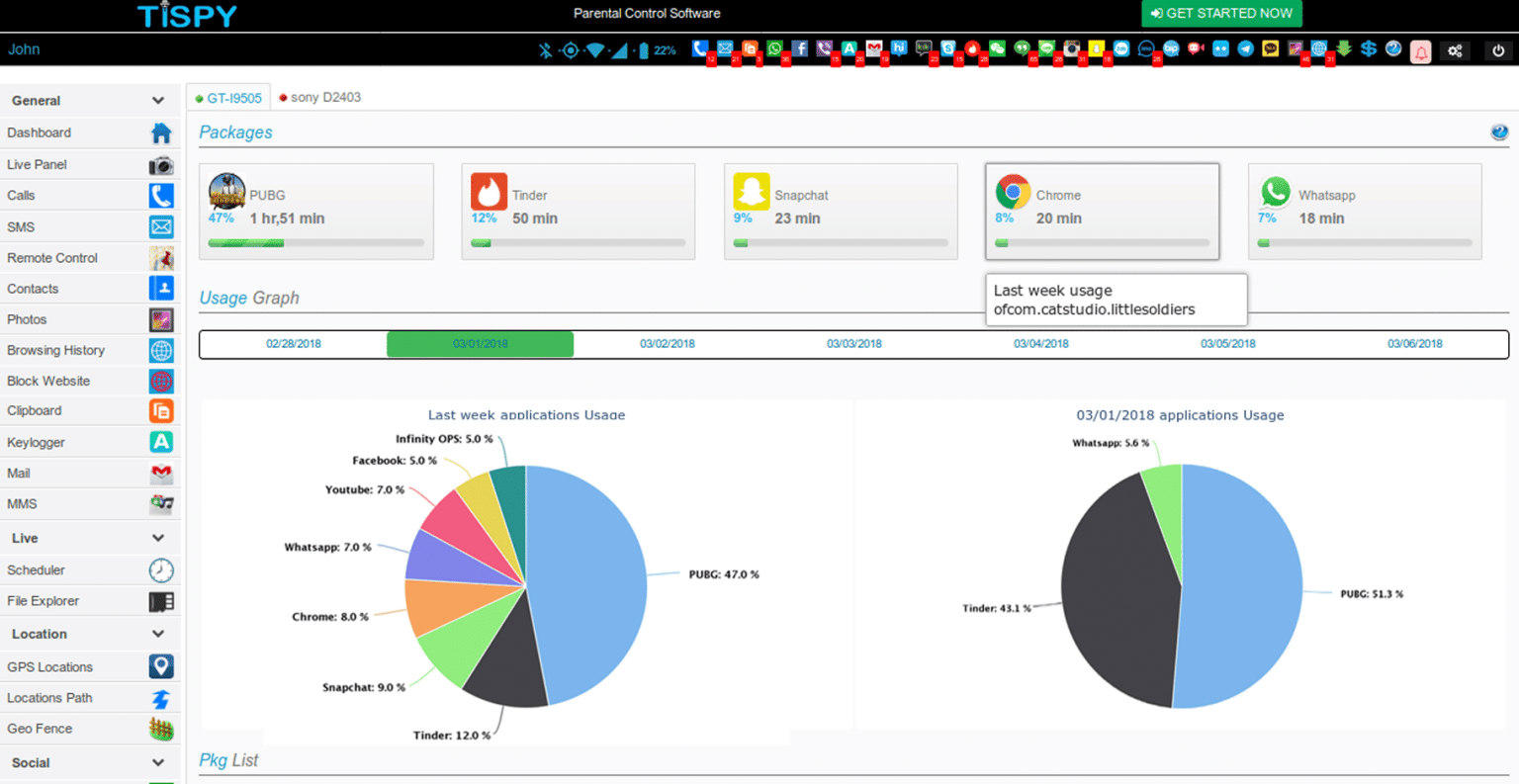This screenshot has height=784, width=1519.
Task: Open the settings gears icon in header
Action: pos(1455,50)
